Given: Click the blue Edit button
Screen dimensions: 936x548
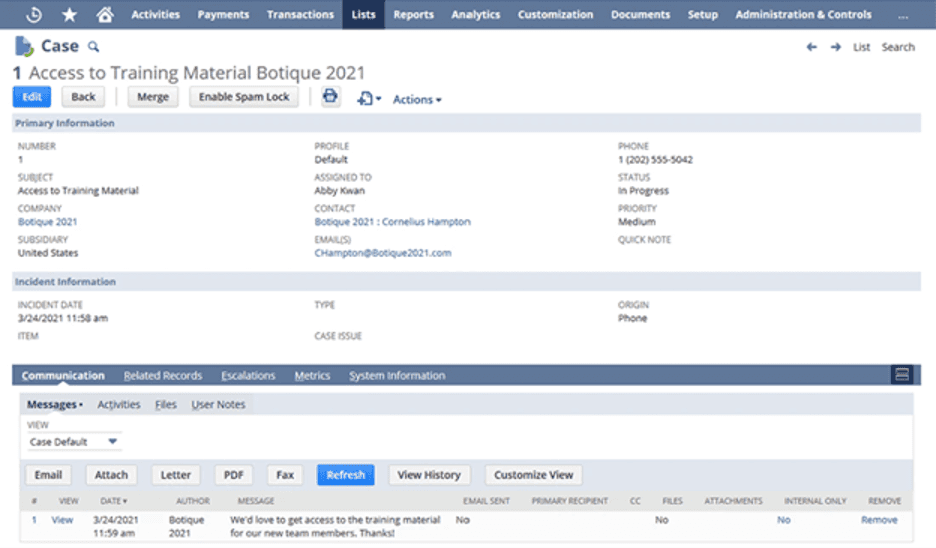Looking at the screenshot, I should [32, 97].
